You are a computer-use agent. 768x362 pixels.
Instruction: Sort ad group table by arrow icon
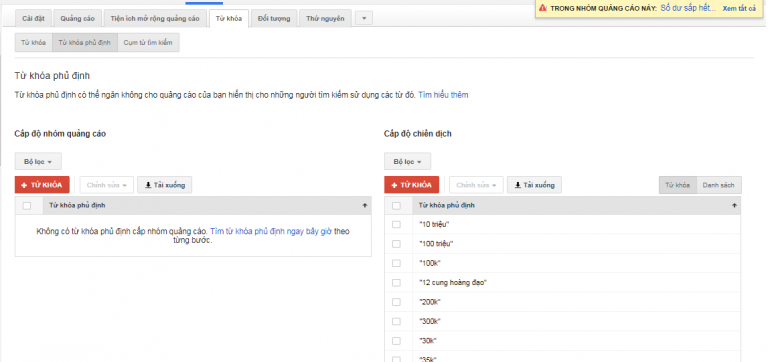click(365, 206)
